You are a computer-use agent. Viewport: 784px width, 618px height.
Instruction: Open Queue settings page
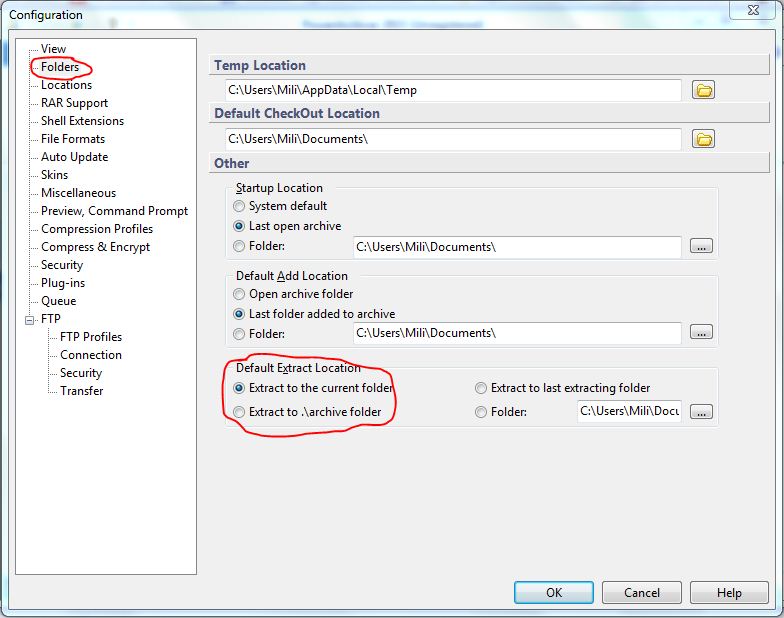click(58, 301)
